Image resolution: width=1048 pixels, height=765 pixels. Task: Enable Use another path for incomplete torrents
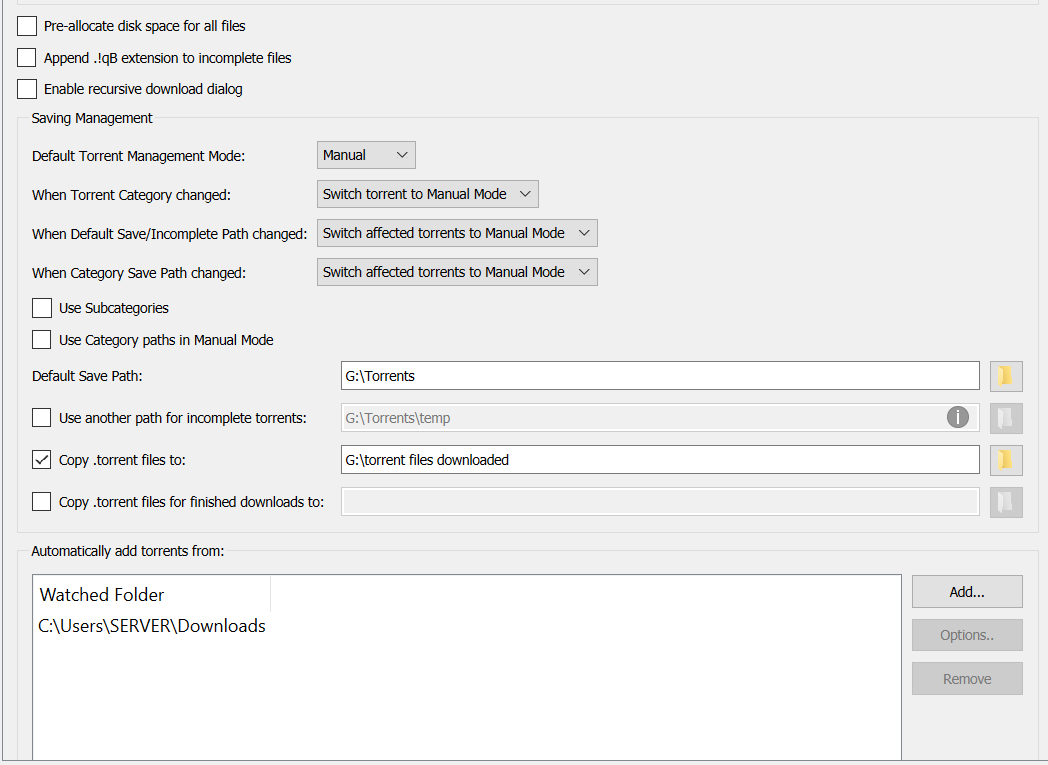coord(41,418)
